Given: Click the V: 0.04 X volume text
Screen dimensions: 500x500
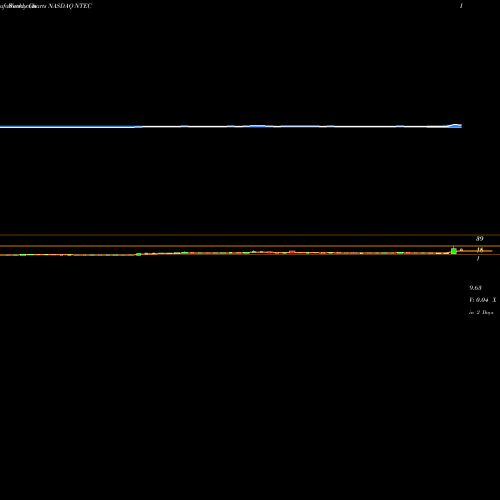Looking at the screenshot, I should click(483, 300).
